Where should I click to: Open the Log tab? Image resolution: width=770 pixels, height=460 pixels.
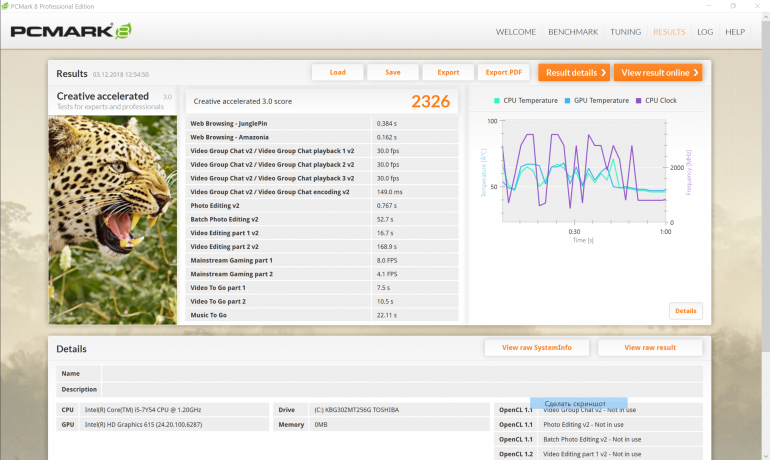coord(705,32)
